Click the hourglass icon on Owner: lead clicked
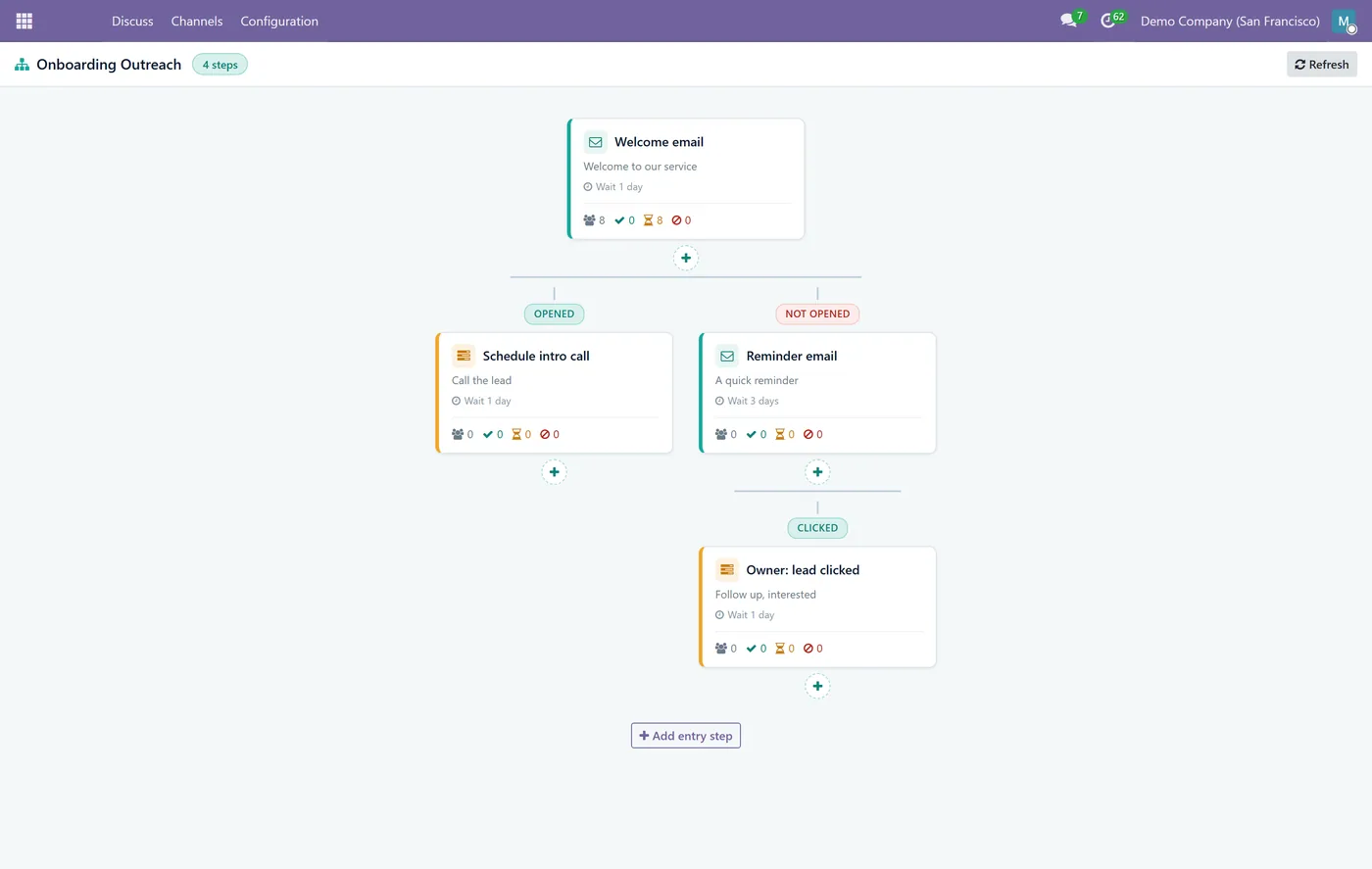Screen dimensions: 1372x869 [x=780, y=649]
